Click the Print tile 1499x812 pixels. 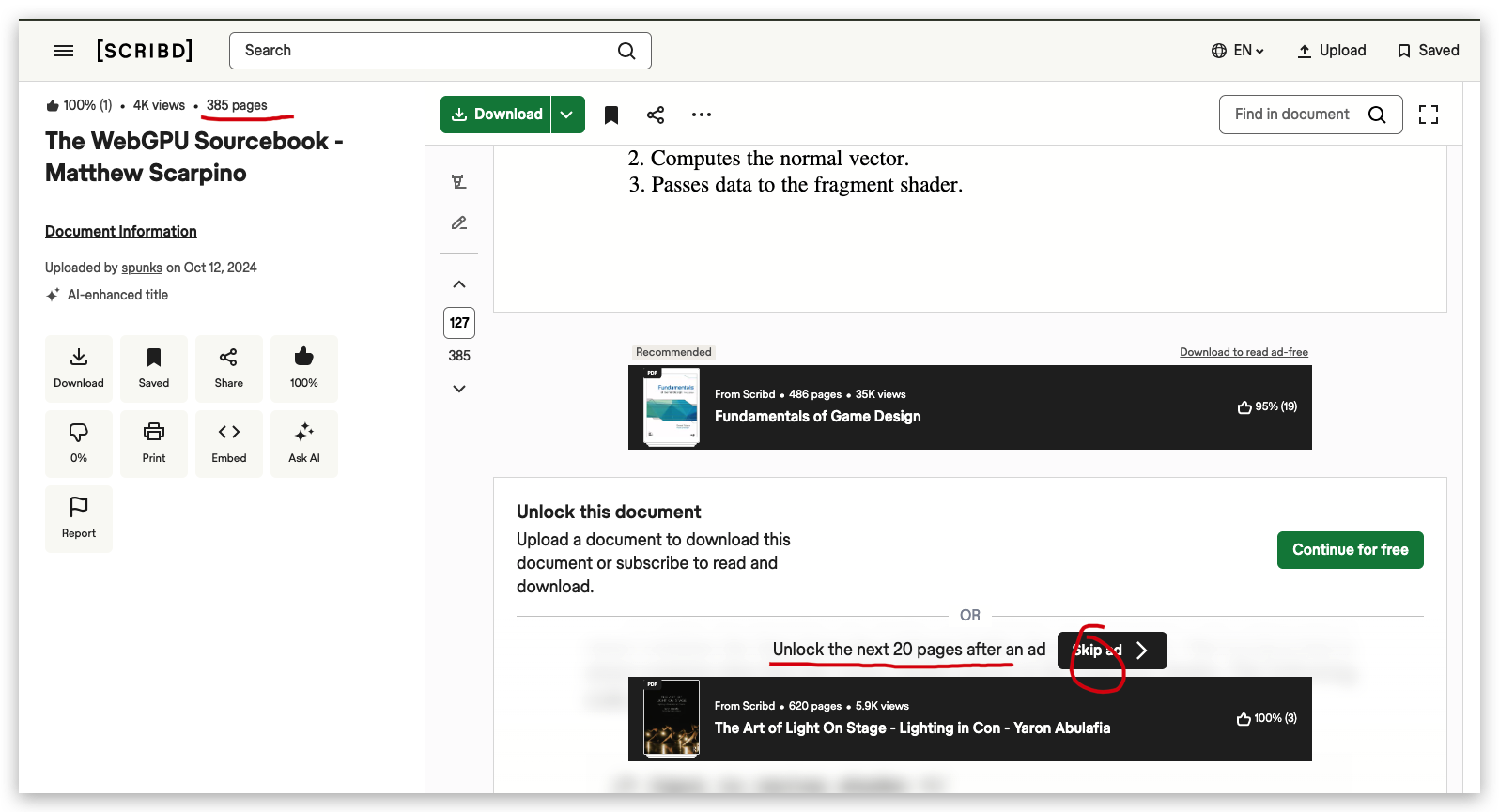[x=154, y=444]
